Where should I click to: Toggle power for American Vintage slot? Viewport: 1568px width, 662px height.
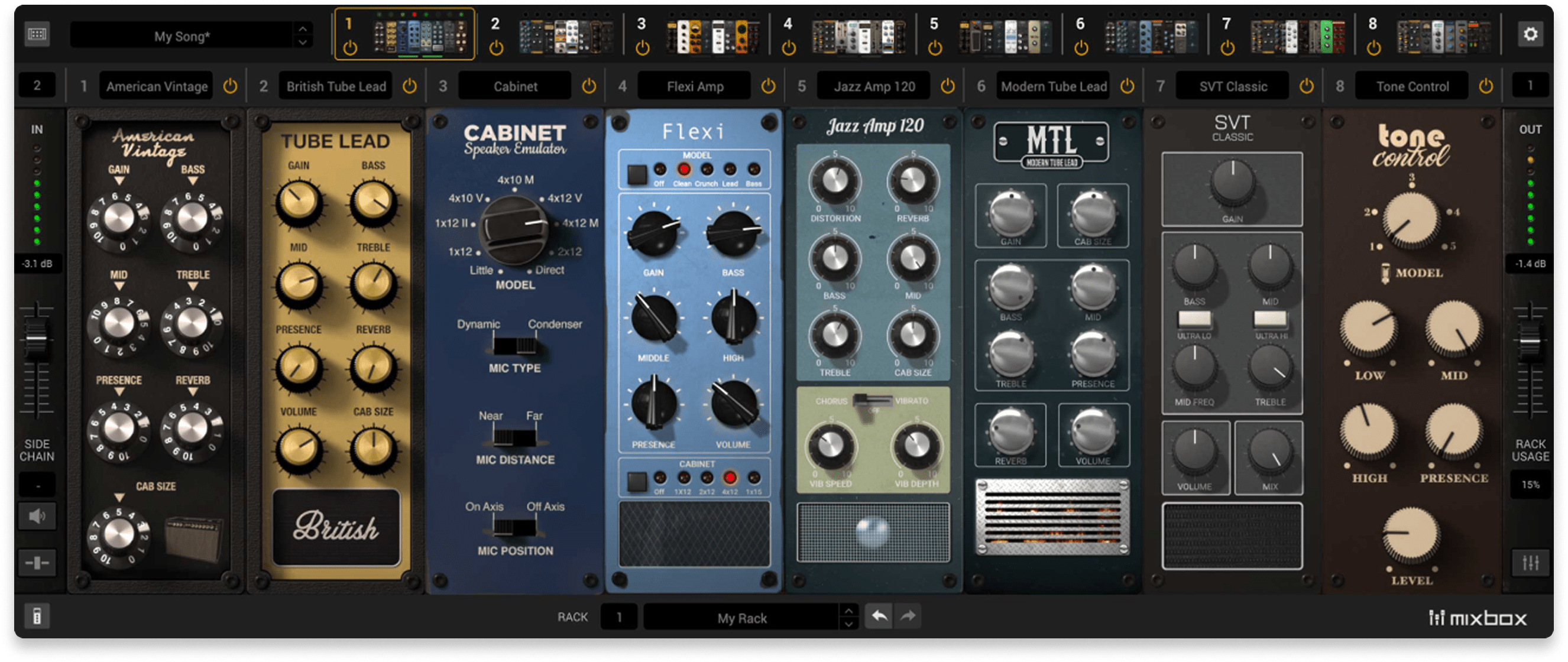(230, 86)
